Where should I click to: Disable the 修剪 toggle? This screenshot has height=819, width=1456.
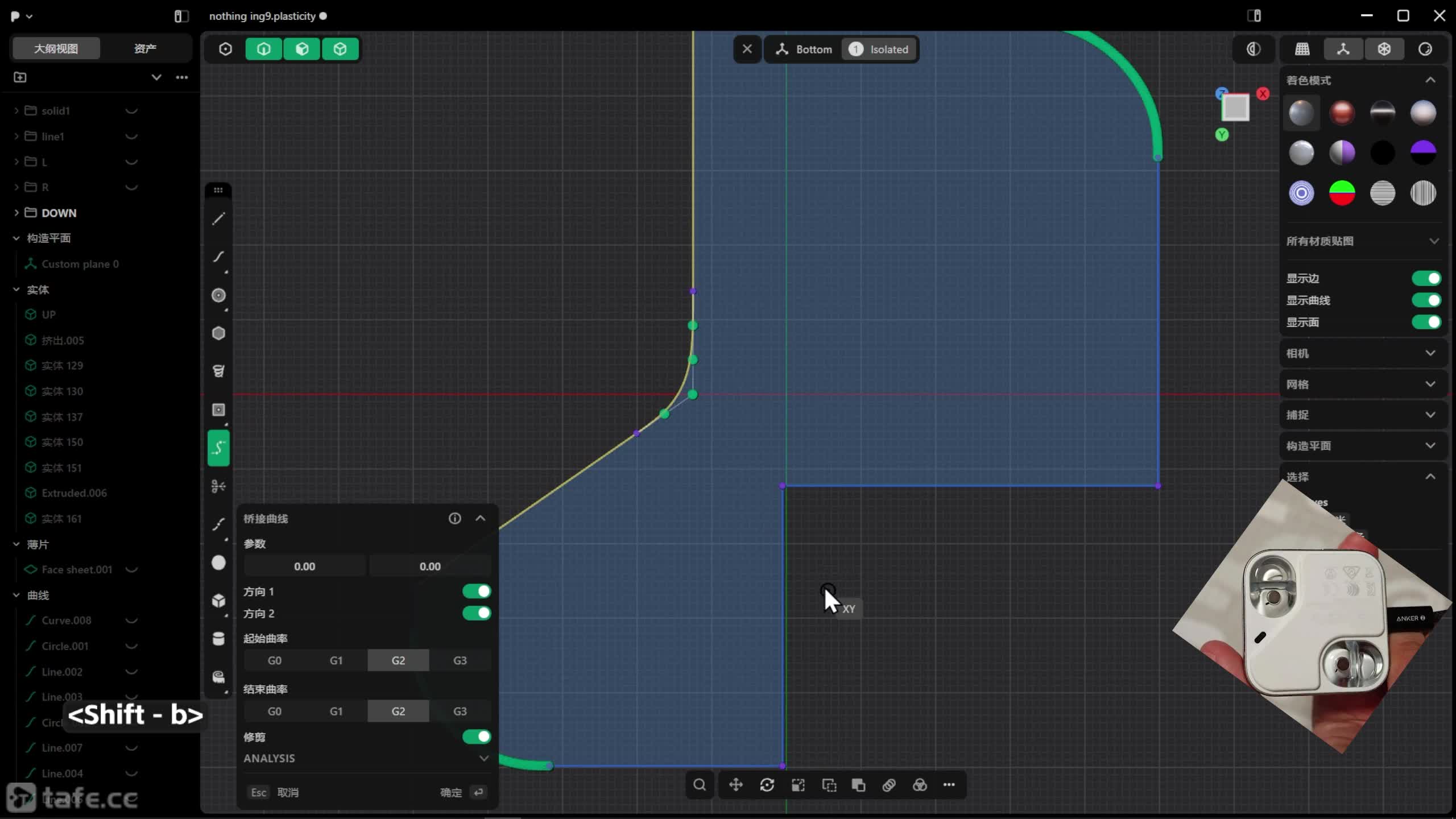476,737
